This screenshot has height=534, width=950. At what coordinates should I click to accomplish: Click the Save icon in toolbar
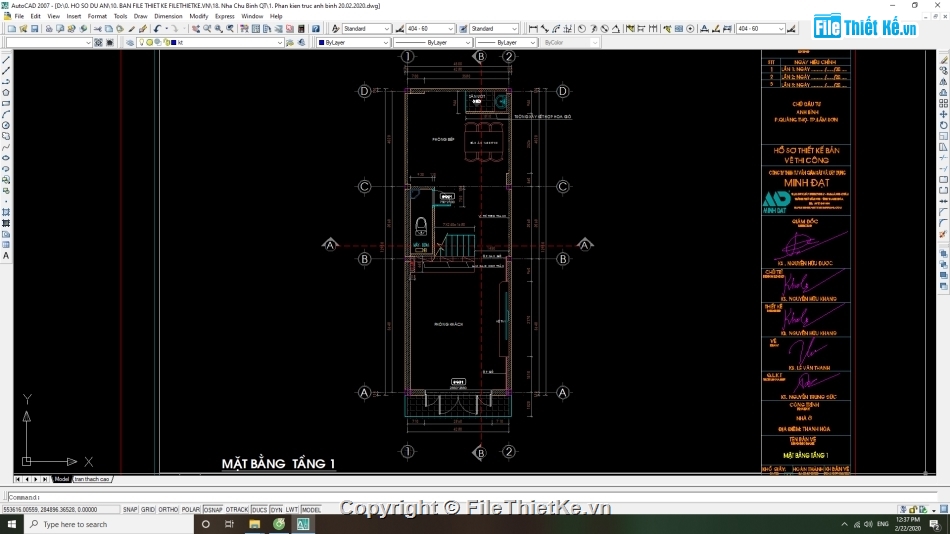[35, 28]
